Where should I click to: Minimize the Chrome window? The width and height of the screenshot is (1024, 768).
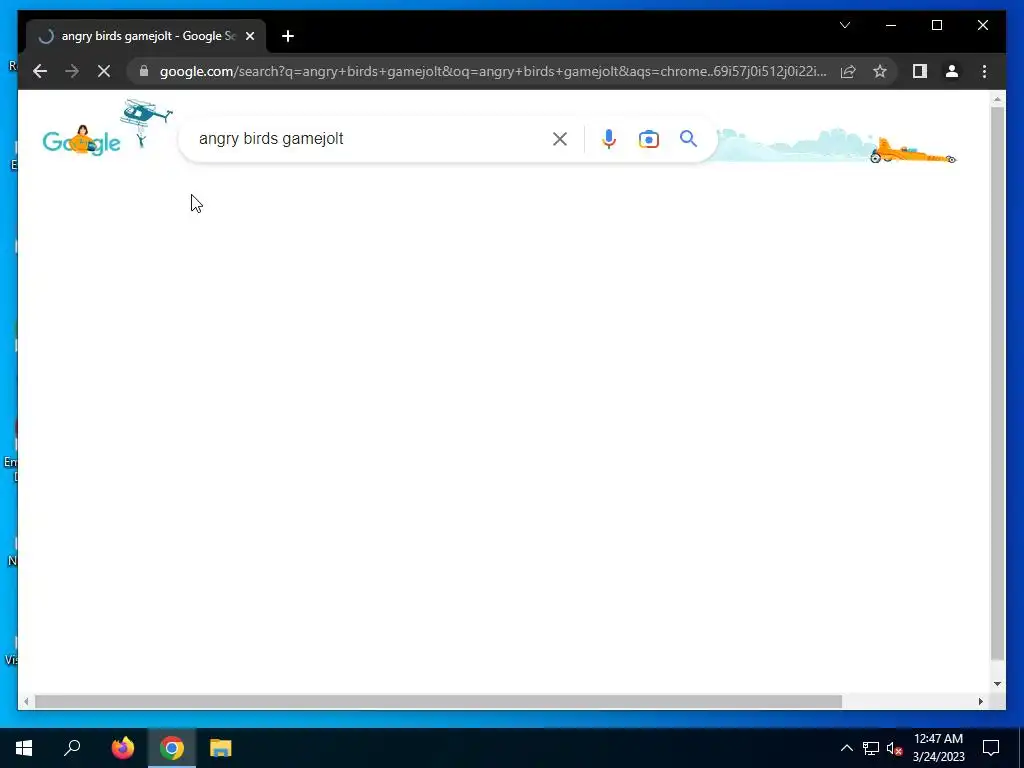click(891, 25)
